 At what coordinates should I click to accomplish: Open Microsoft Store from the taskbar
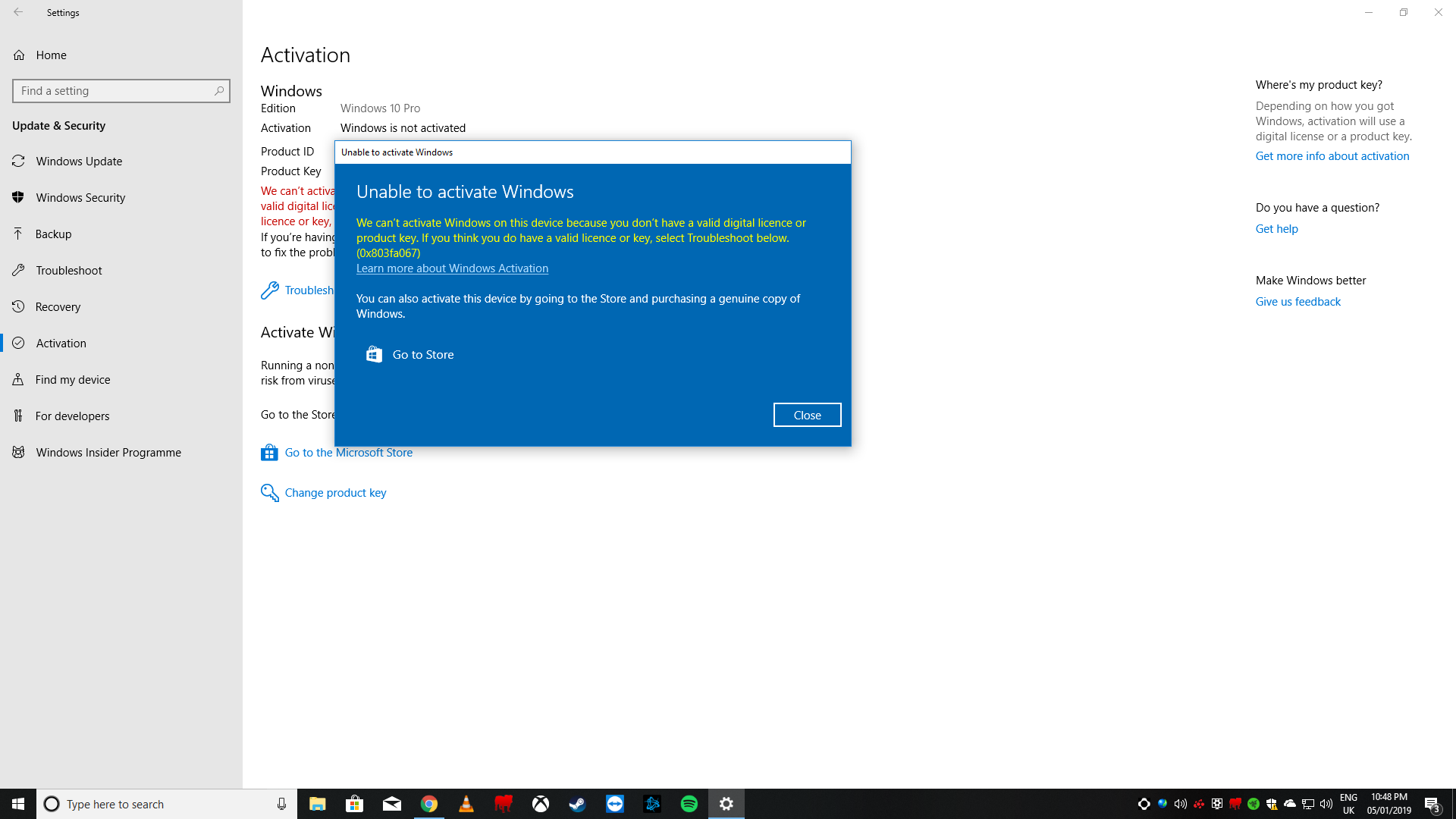tap(355, 804)
